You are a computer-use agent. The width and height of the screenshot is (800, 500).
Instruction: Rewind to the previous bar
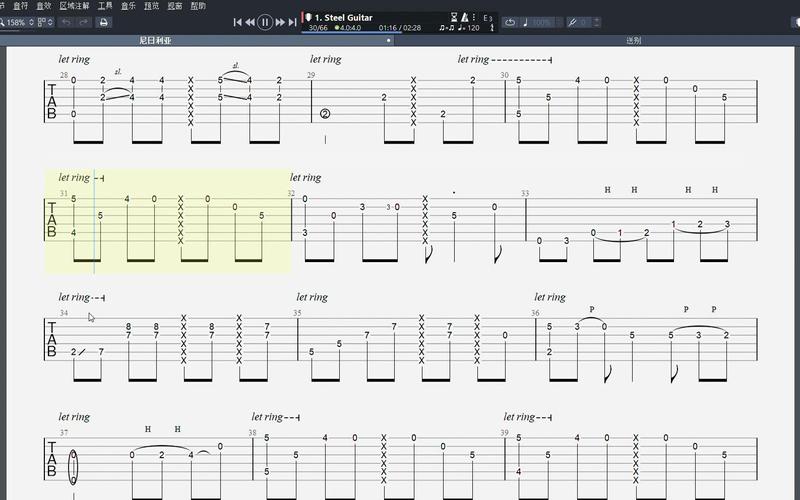click(x=250, y=22)
